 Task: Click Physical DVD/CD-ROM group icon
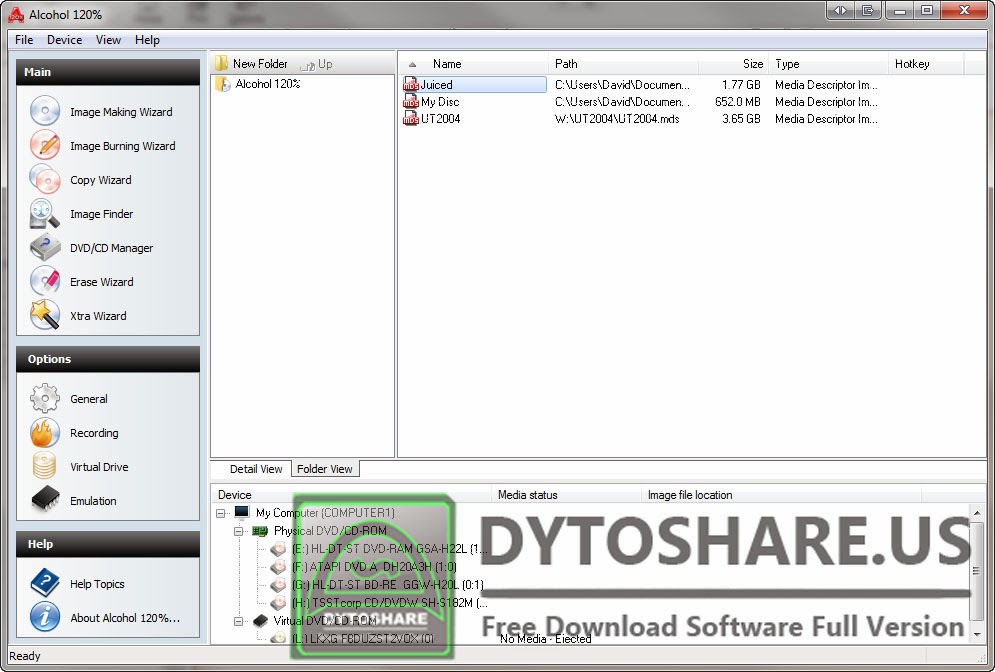point(260,530)
